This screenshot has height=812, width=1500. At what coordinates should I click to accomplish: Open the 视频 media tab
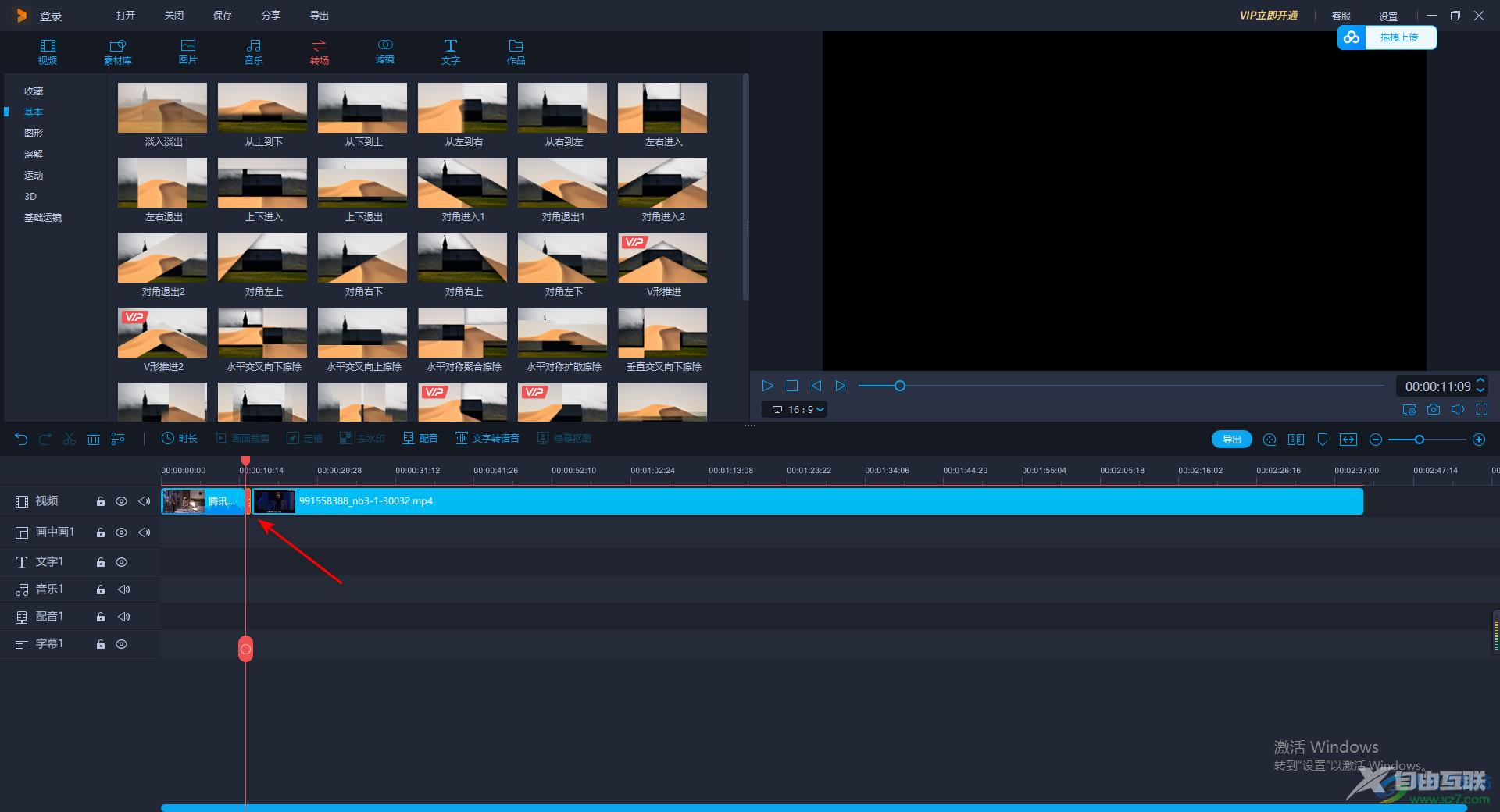[x=48, y=52]
